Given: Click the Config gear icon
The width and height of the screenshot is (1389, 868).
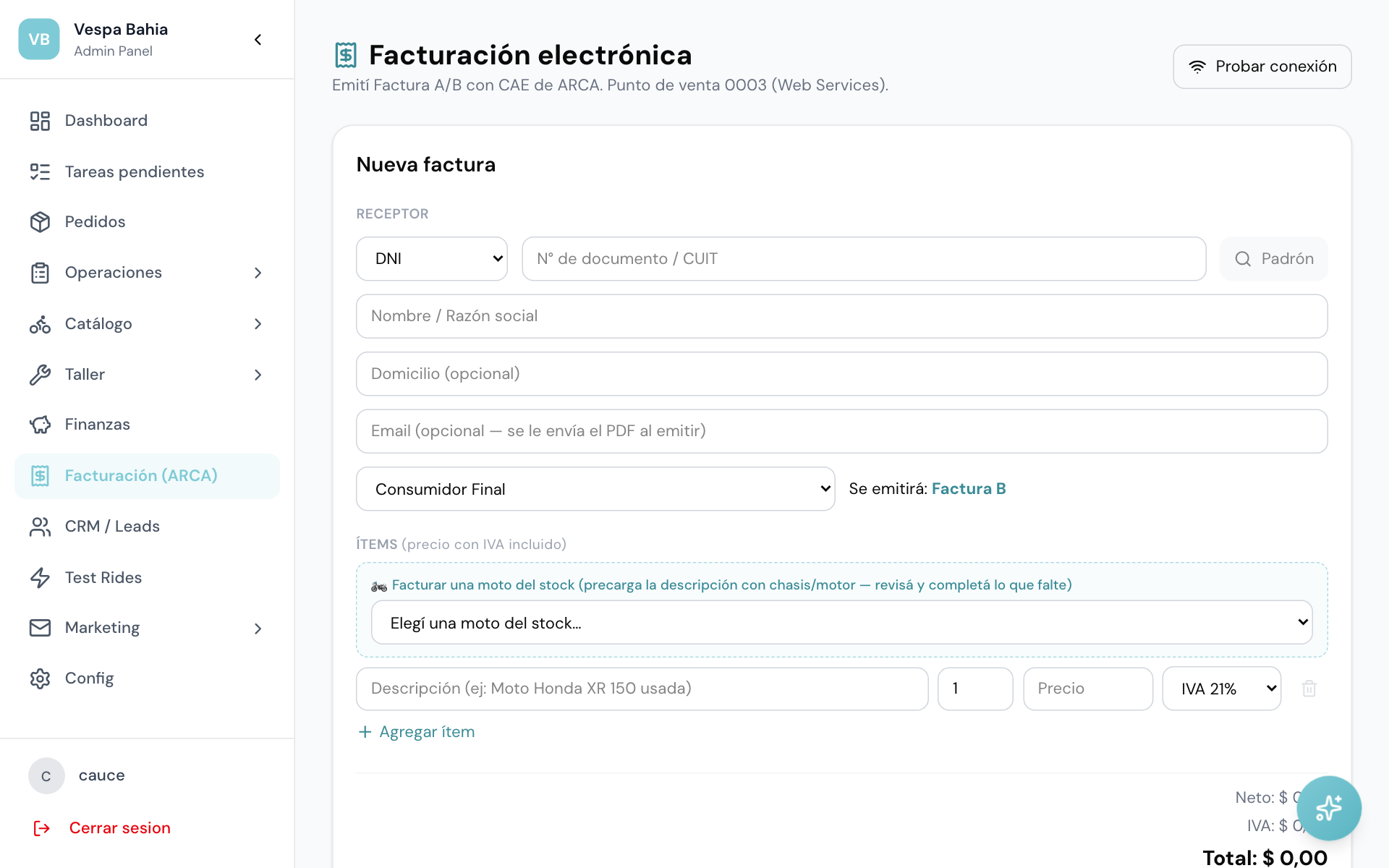Looking at the screenshot, I should coord(40,678).
